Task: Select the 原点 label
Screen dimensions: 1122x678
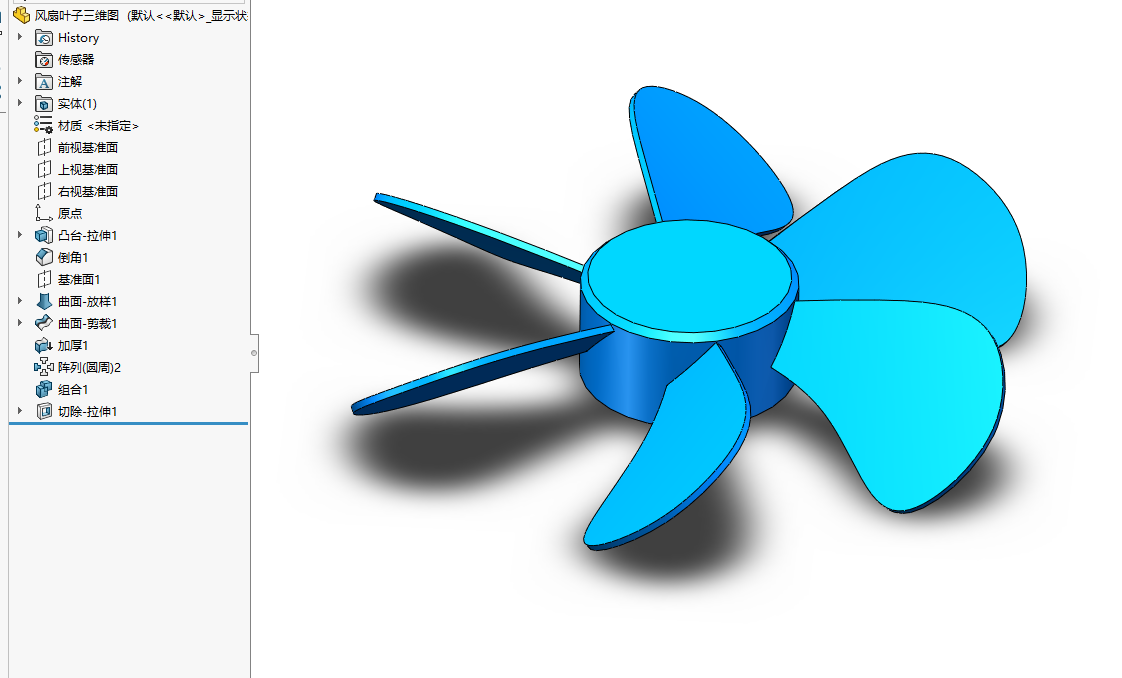Action: [x=70, y=214]
